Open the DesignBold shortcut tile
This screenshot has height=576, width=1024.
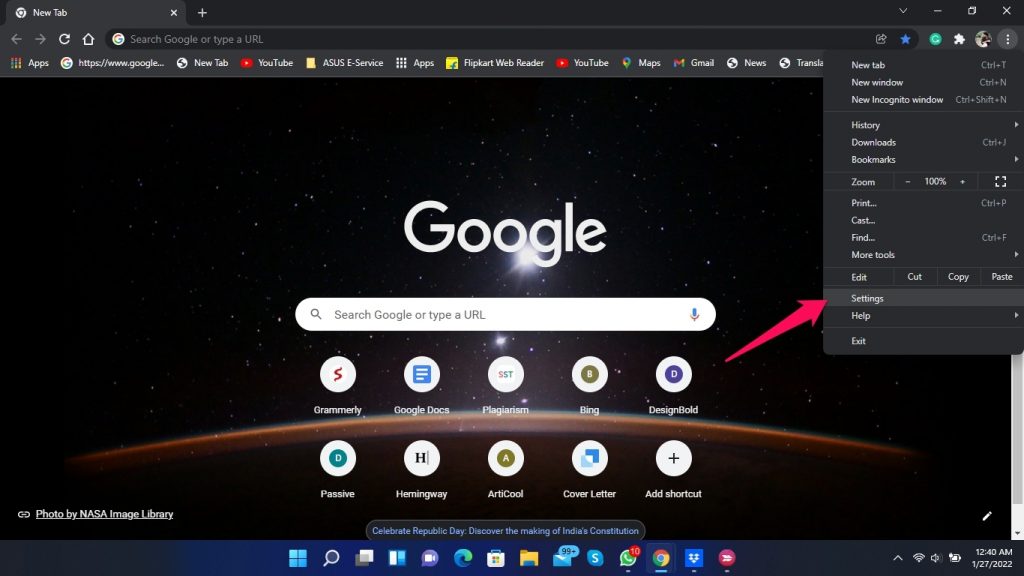pyautogui.click(x=673, y=385)
